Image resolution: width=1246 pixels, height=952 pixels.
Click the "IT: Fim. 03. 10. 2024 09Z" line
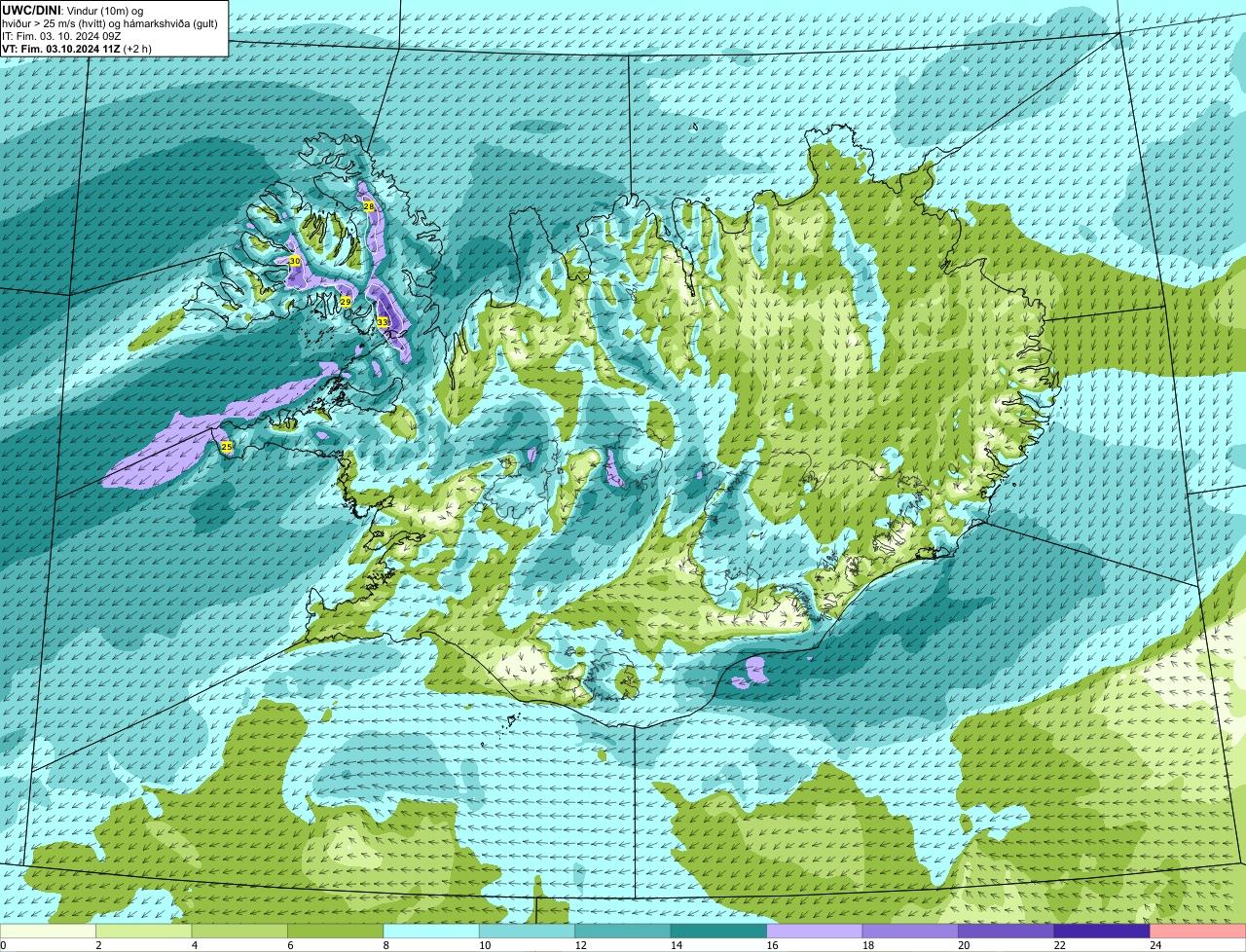click(x=62, y=36)
